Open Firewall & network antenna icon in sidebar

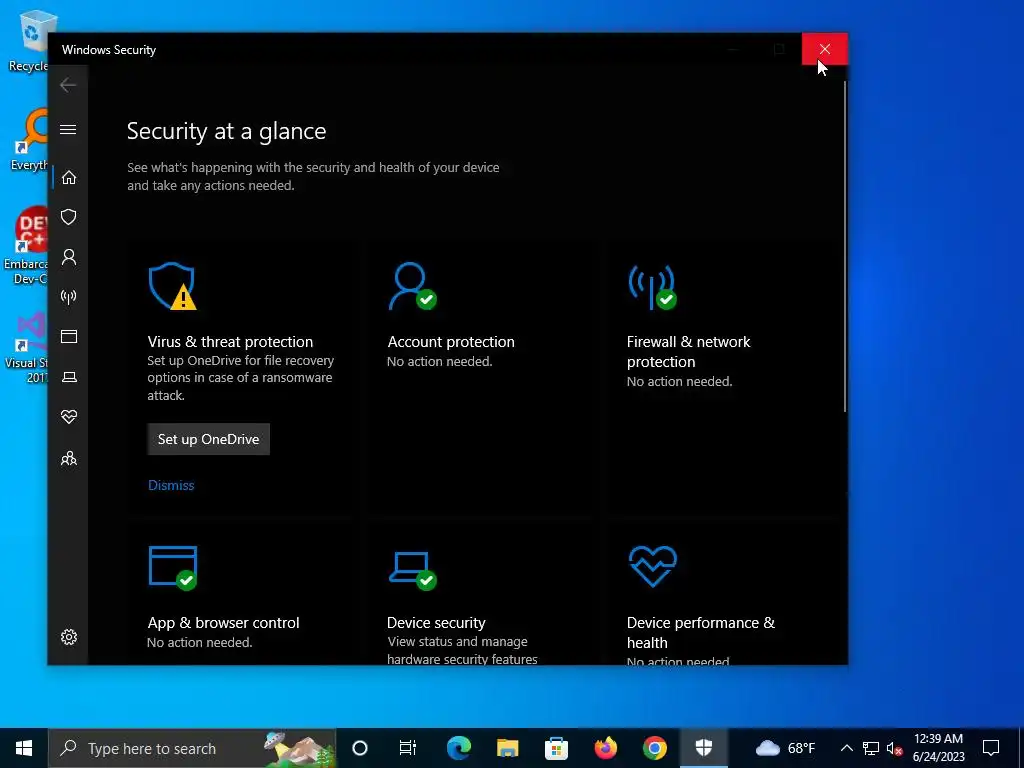69,297
